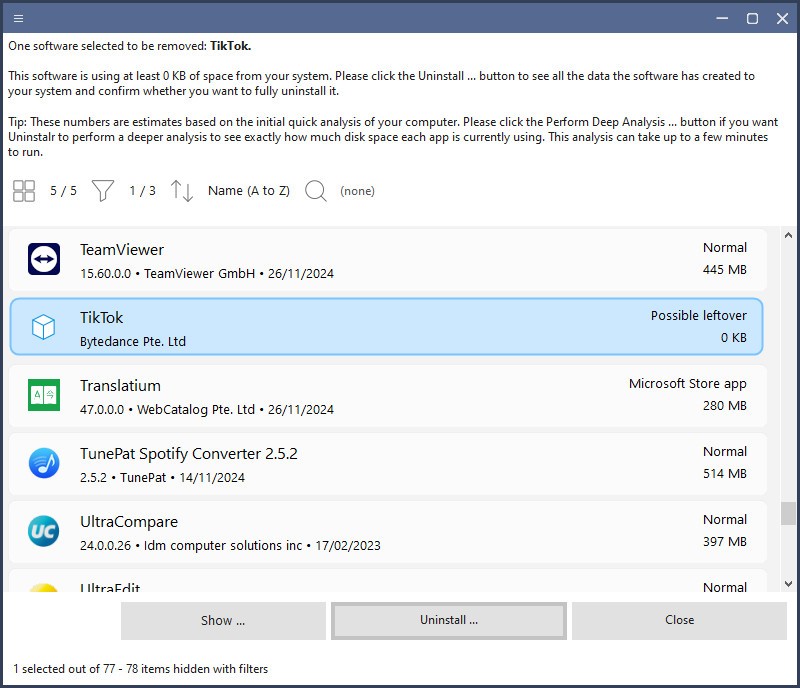Minimize the window
This screenshot has height=688, width=800.
pos(722,19)
